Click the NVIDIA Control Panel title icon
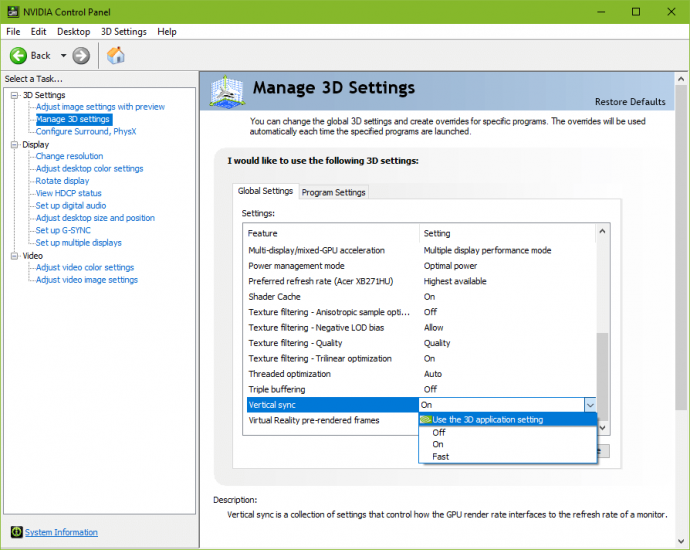The image size is (690, 550). tap(11, 11)
